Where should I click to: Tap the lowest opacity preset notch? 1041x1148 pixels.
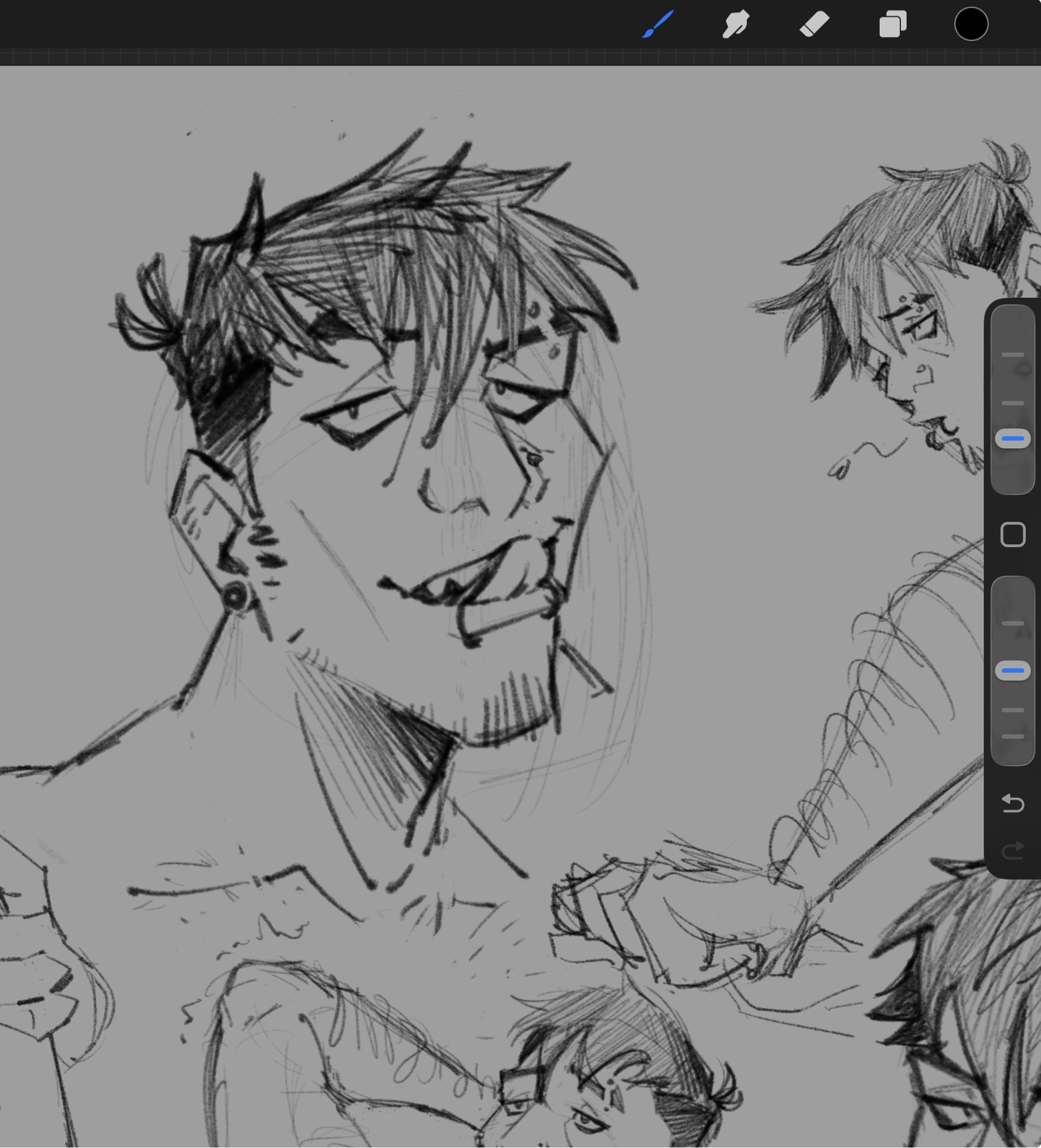(1012, 736)
